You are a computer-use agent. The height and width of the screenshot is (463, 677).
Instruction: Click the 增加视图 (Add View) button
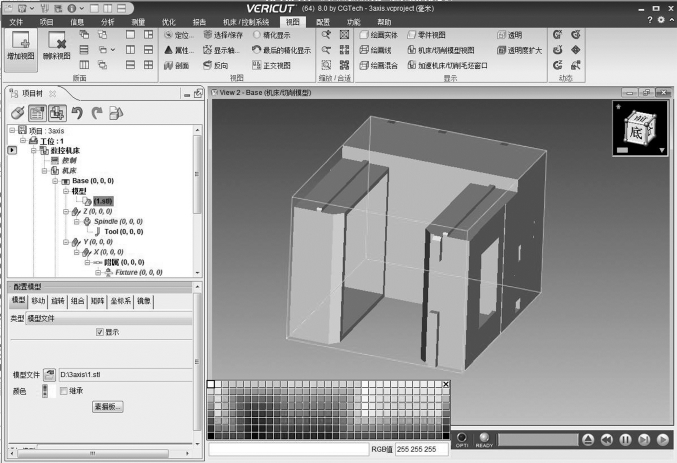(x=21, y=45)
